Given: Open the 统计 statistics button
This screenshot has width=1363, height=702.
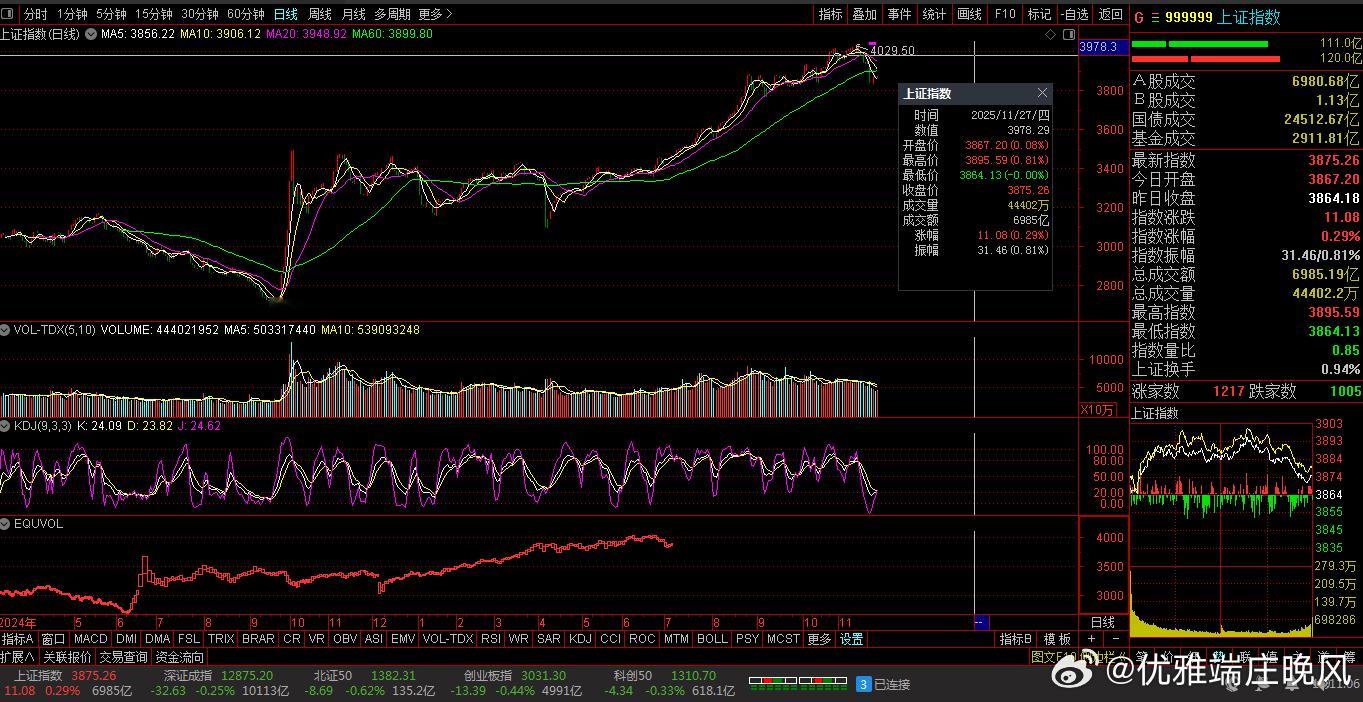Looking at the screenshot, I should pyautogui.click(x=934, y=14).
